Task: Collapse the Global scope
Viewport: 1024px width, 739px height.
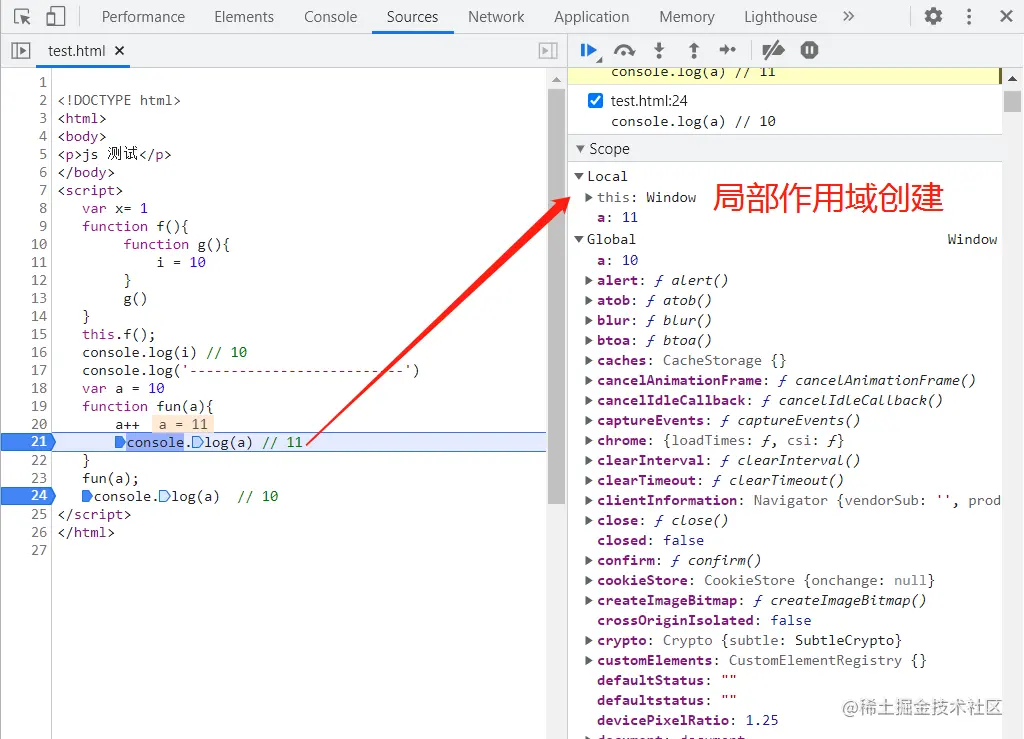Action: coord(579,239)
